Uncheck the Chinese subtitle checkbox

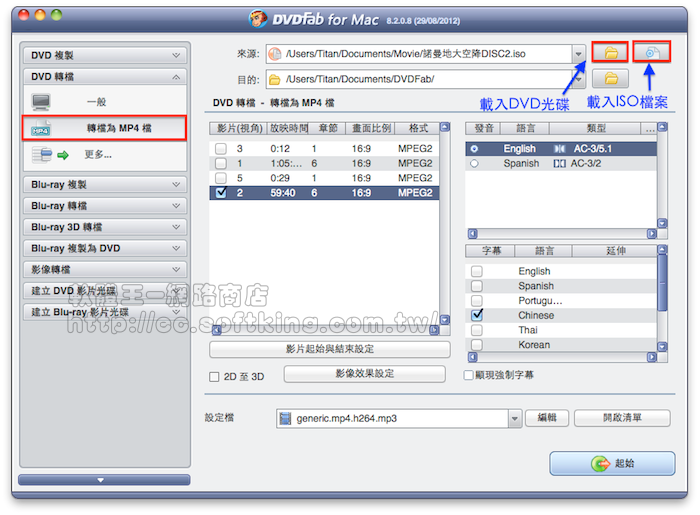477,315
